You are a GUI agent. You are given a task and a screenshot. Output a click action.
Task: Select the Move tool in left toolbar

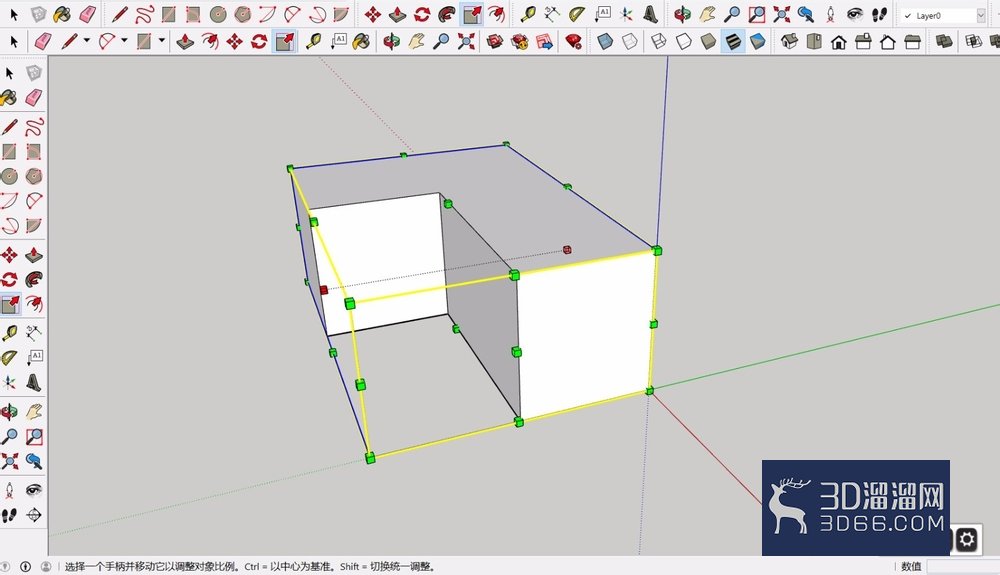tap(9, 255)
